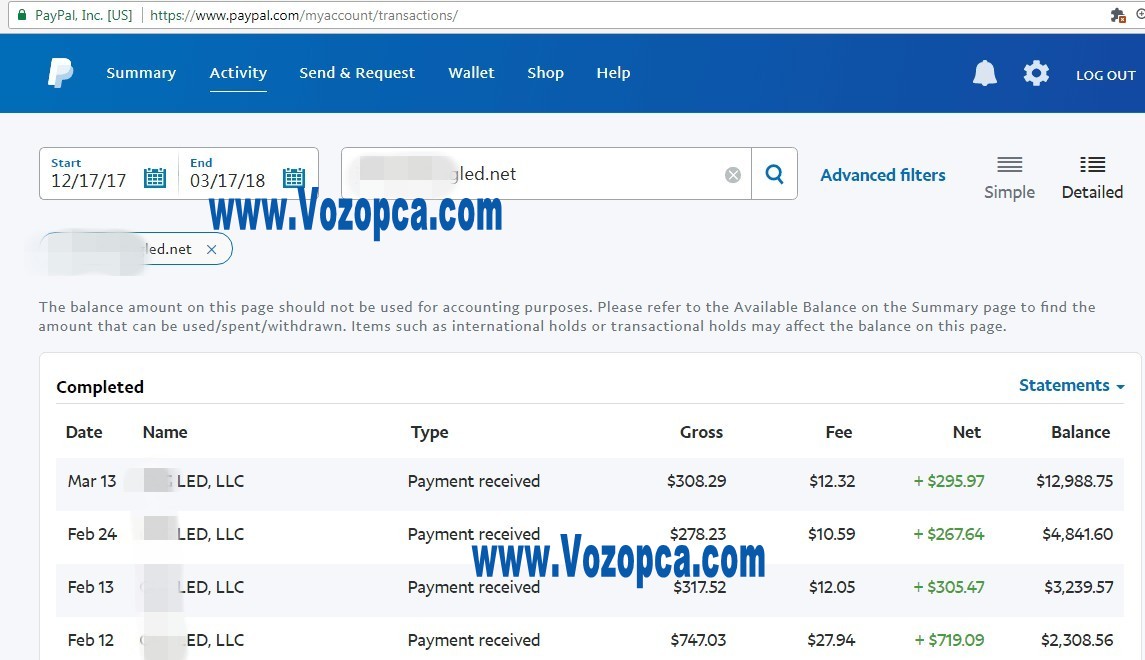Select net amount + $295.97
1145x660 pixels.
[x=949, y=482]
